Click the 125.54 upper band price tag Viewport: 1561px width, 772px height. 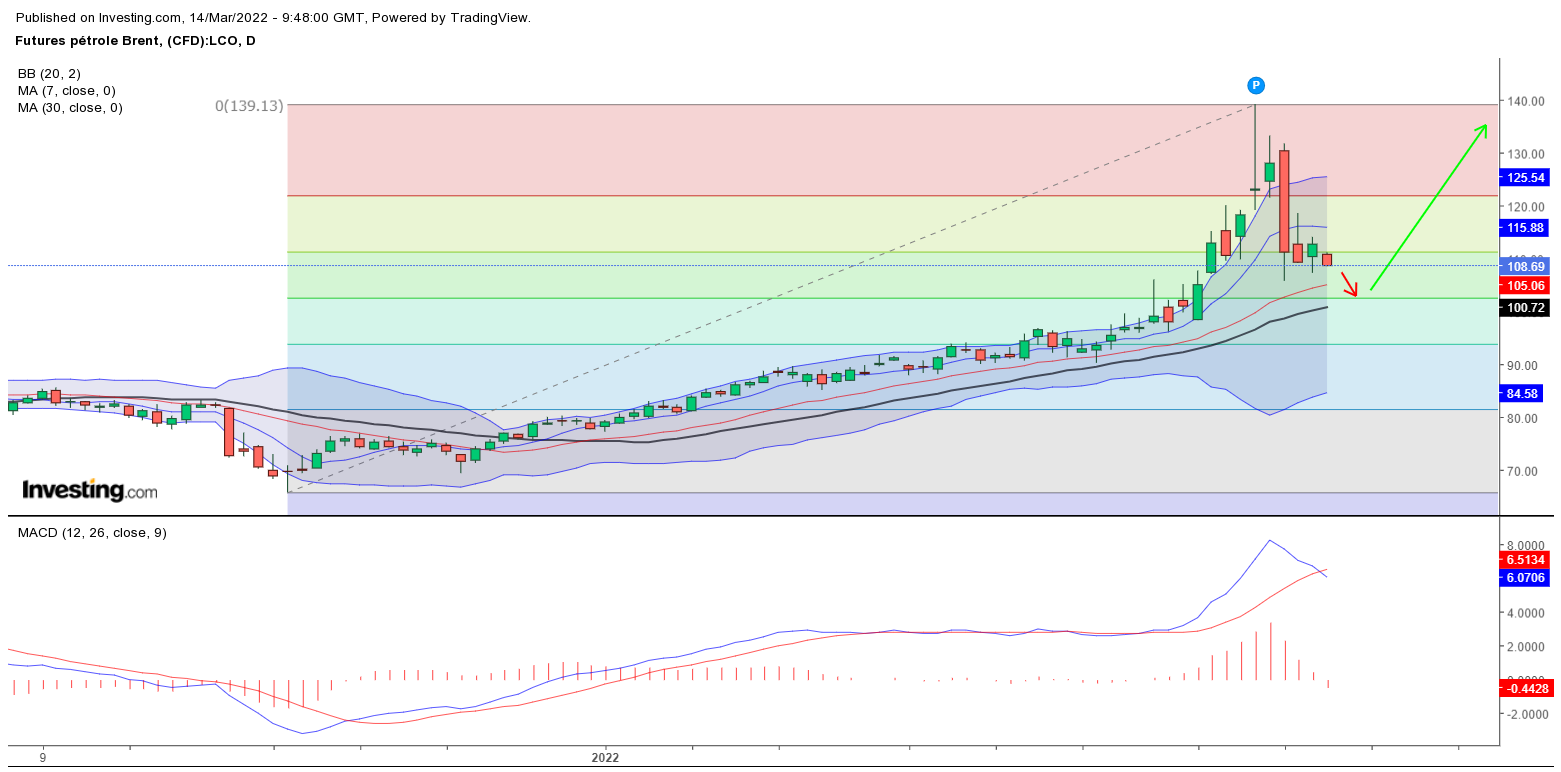click(1526, 177)
